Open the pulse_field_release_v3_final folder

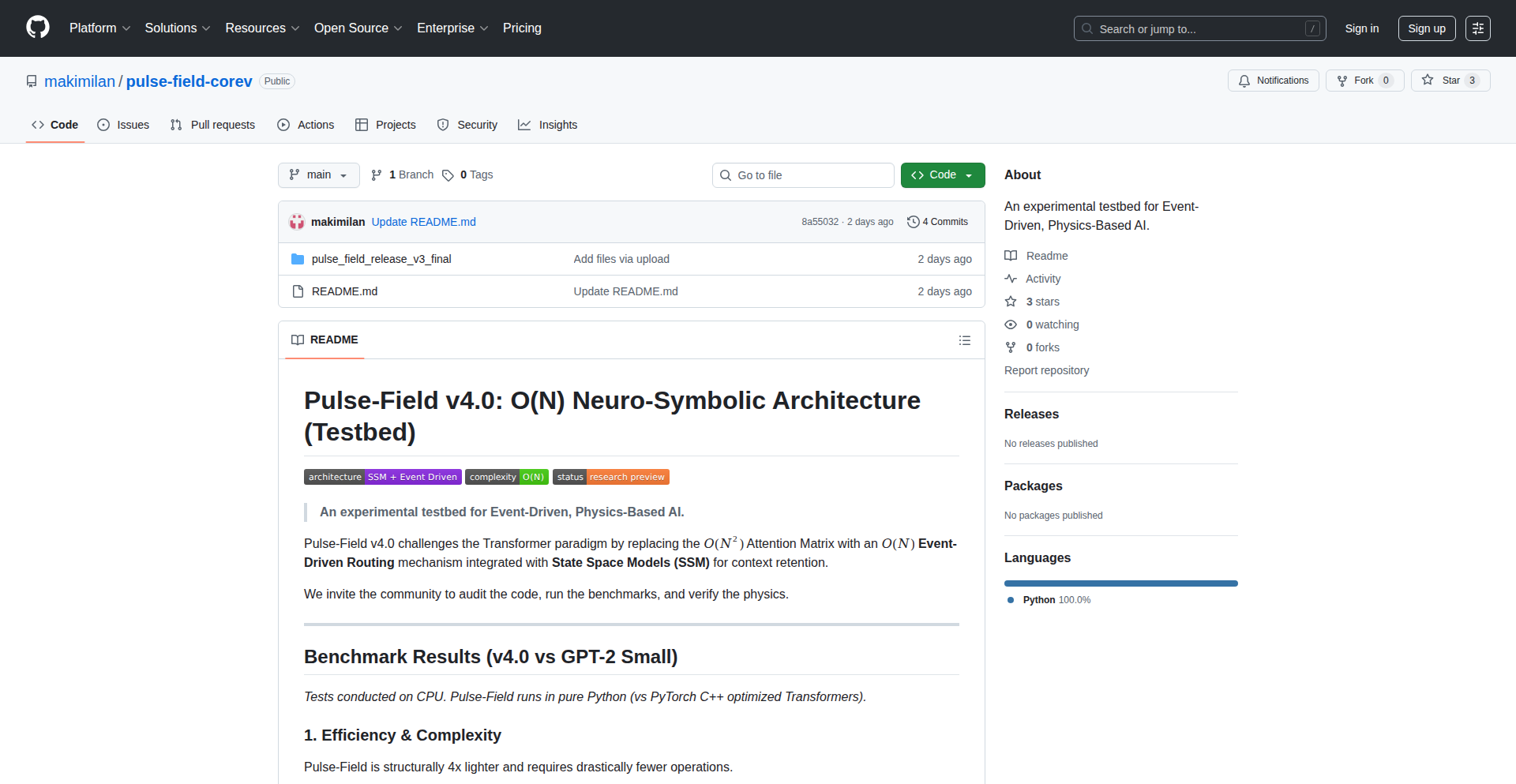tap(381, 259)
